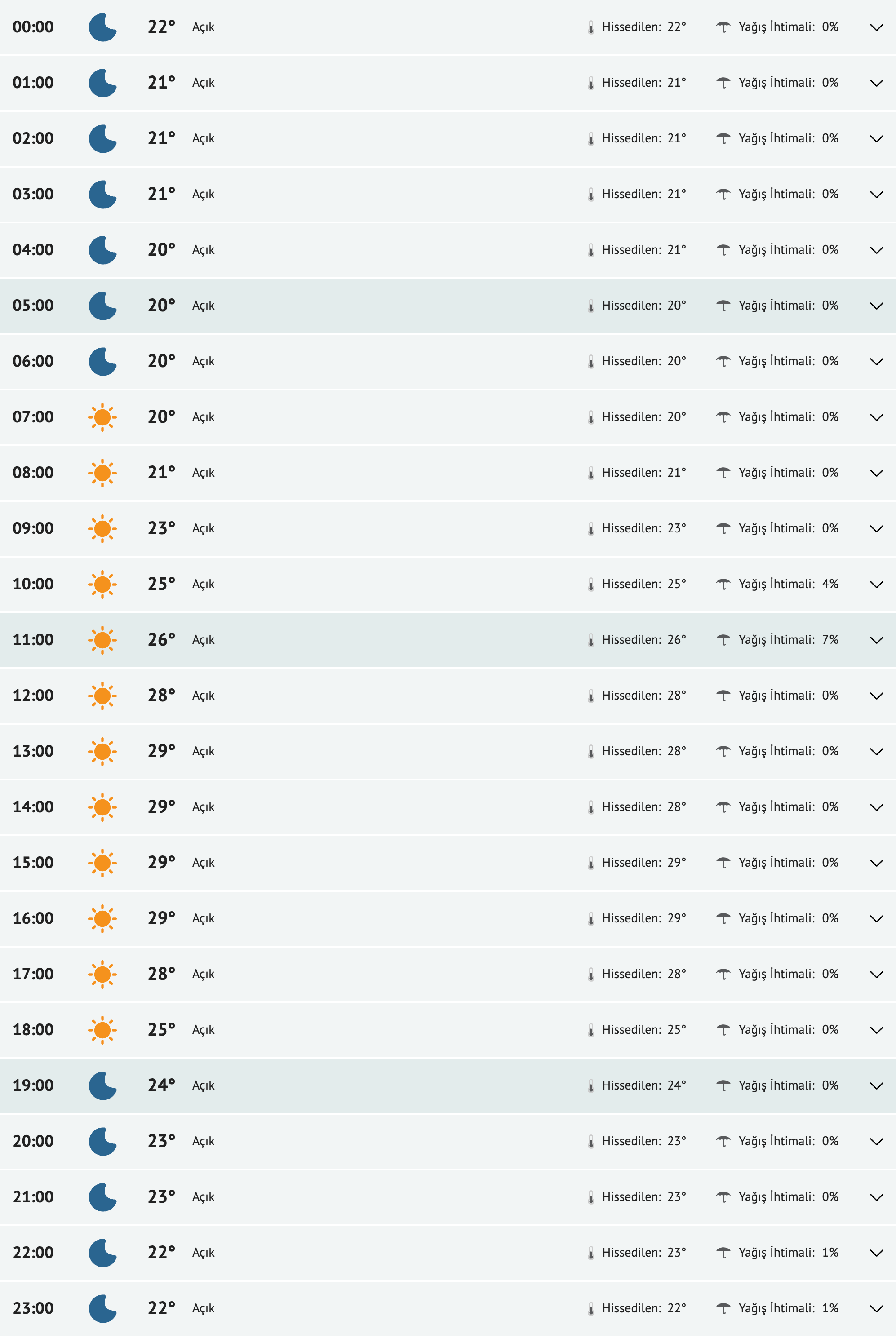Click the moon icon at 19:00
Viewport: 896px width, 1338px height.
pyautogui.click(x=102, y=1085)
